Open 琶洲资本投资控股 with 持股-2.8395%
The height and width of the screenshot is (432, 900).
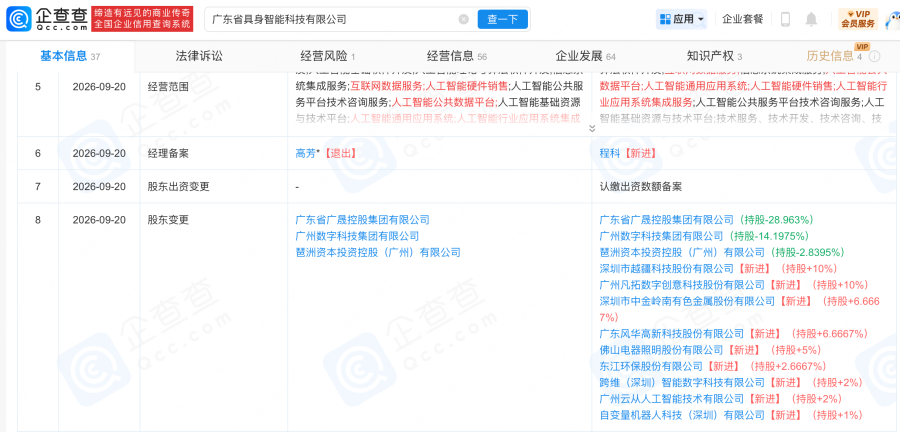click(682, 252)
